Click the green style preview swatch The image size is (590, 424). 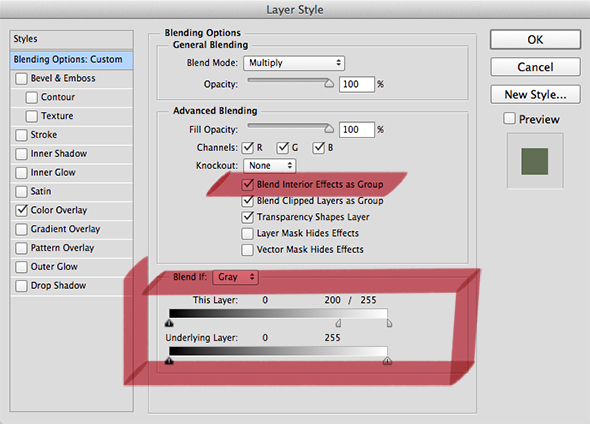click(534, 161)
